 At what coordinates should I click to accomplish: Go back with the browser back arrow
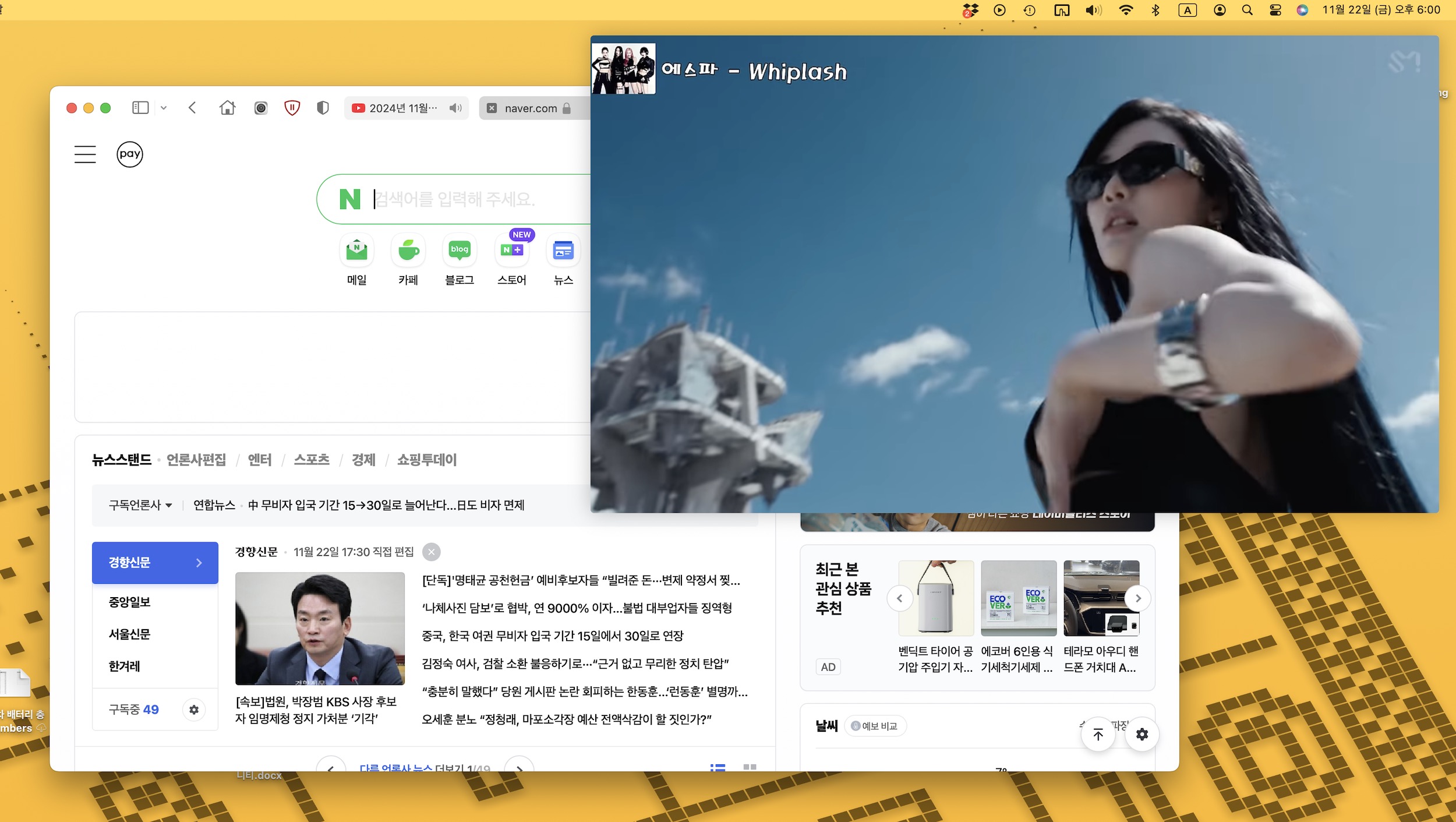pos(192,108)
